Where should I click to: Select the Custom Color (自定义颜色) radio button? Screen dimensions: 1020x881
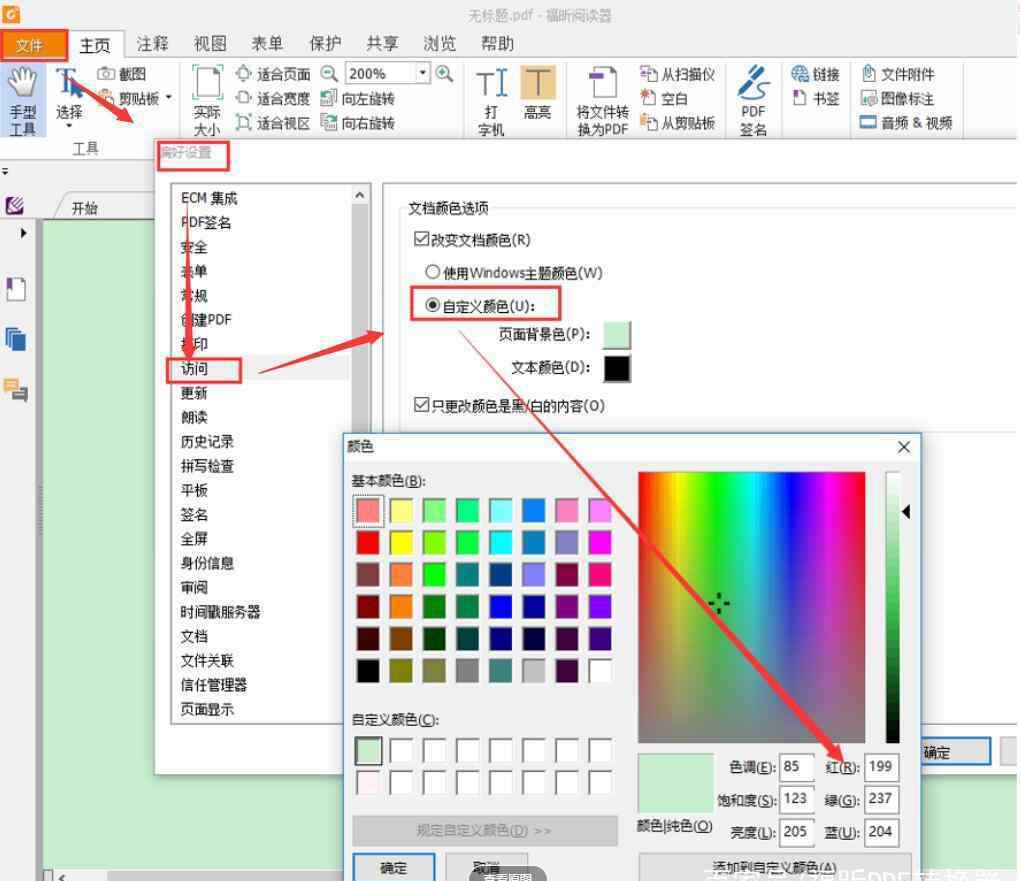tap(433, 305)
